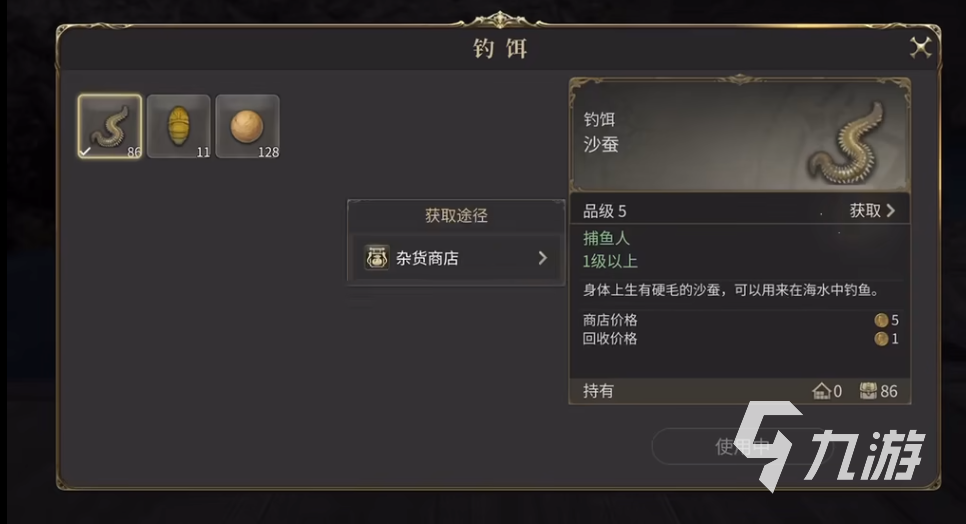Image resolution: width=966 pixels, height=524 pixels.
Task: Click the 品级 5 grade text
Action: 605,211
